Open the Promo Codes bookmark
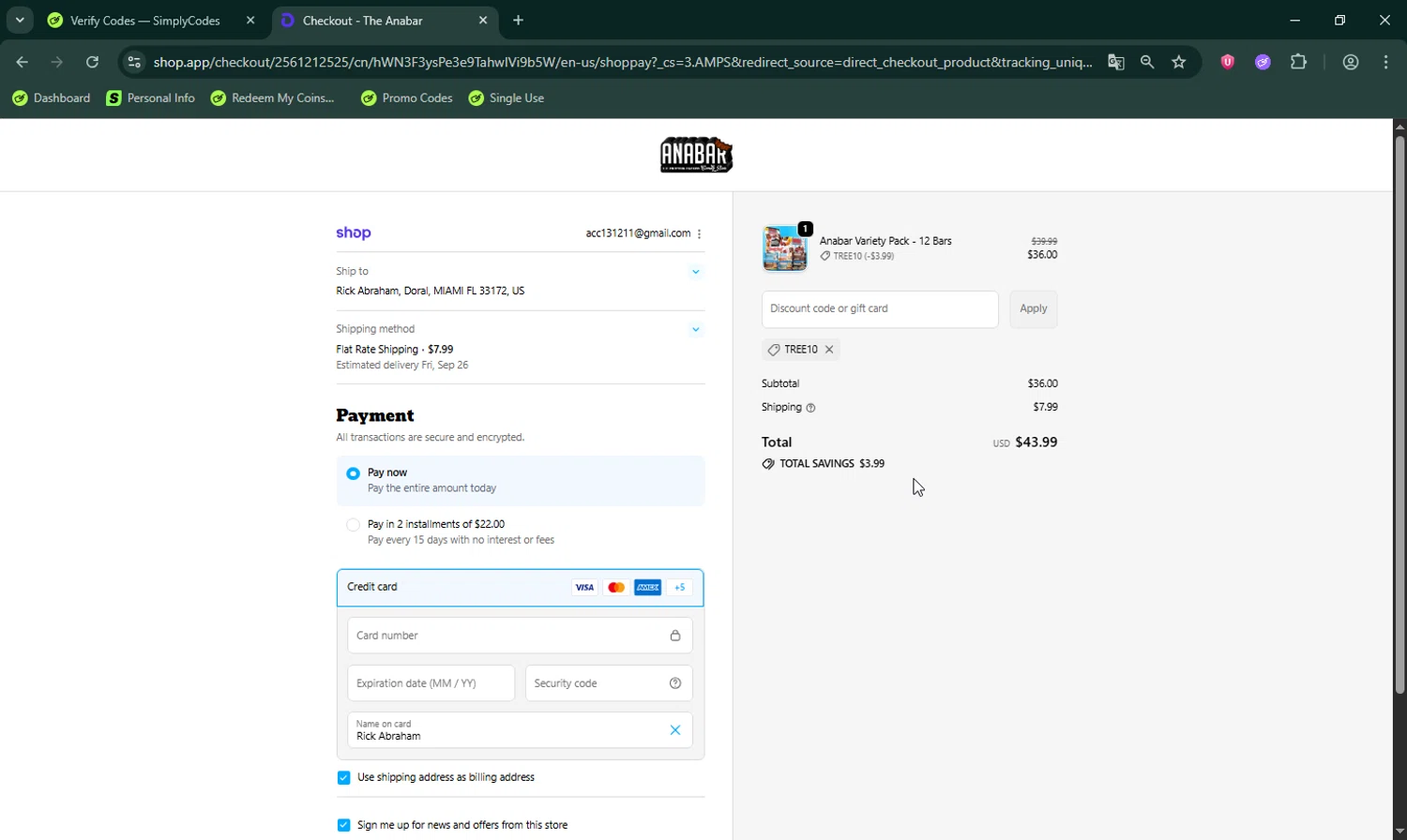The image size is (1407, 840). (407, 97)
